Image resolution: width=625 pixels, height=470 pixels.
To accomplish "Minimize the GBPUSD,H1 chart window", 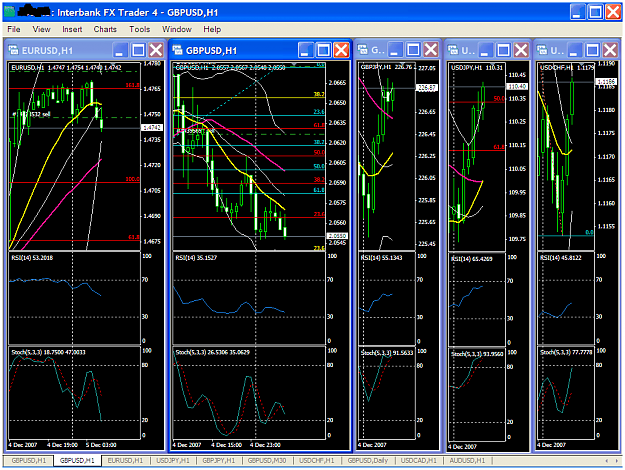I will (x=305, y=50).
